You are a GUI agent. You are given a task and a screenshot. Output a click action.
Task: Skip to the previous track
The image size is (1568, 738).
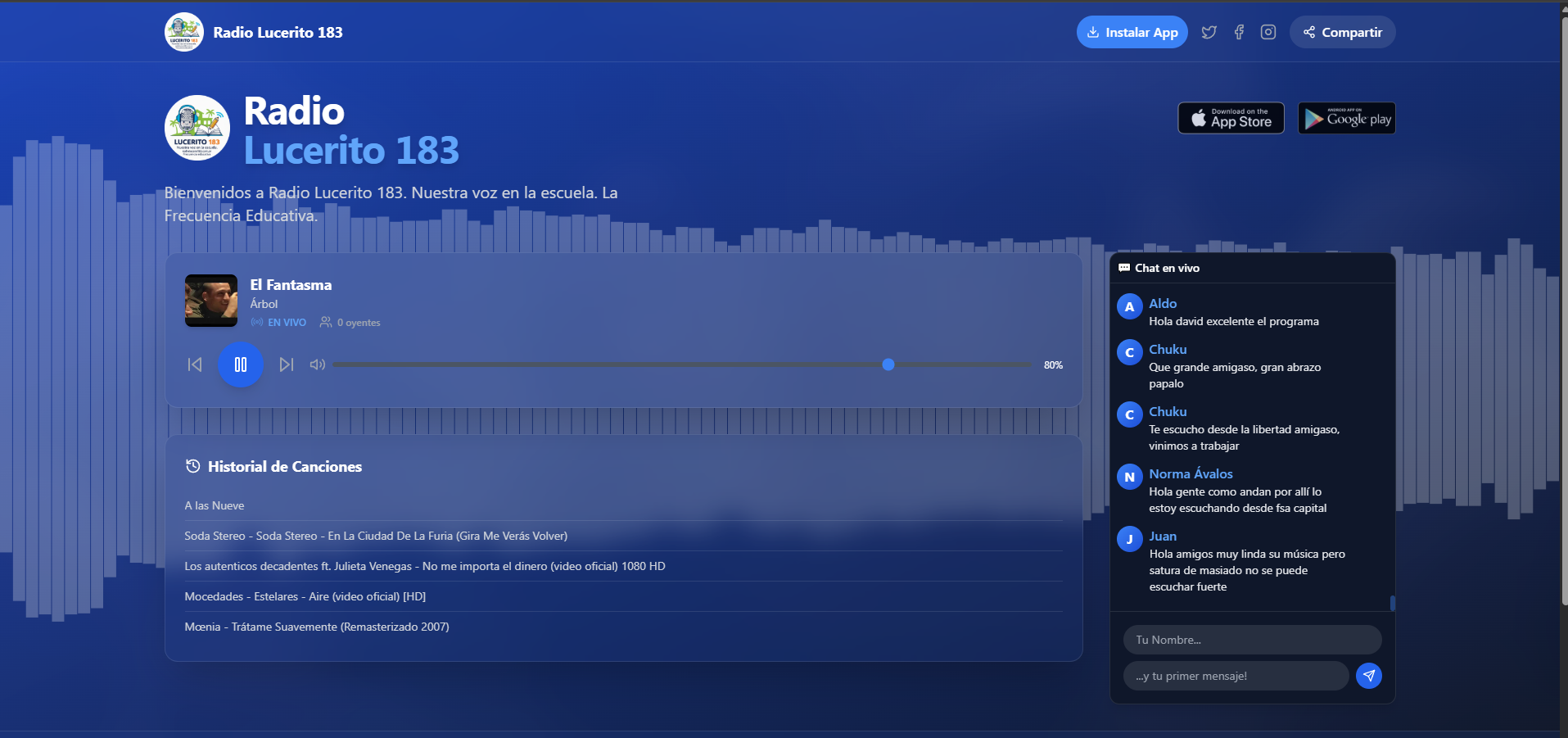tap(195, 364)
